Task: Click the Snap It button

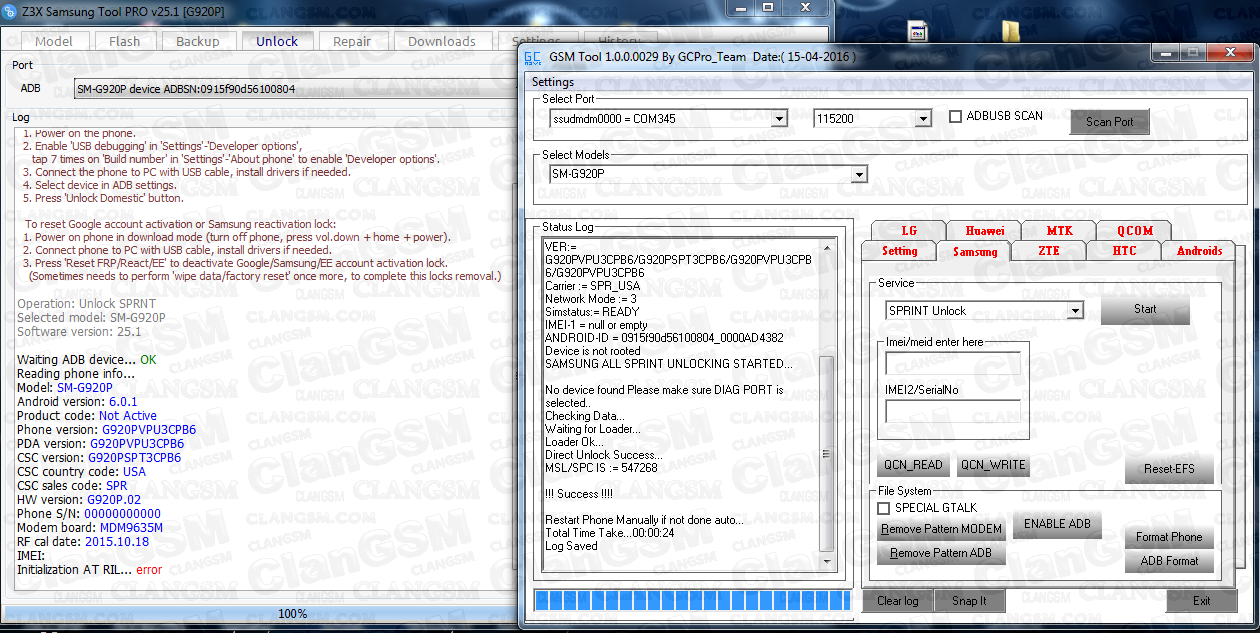Action: coord(969,601)
